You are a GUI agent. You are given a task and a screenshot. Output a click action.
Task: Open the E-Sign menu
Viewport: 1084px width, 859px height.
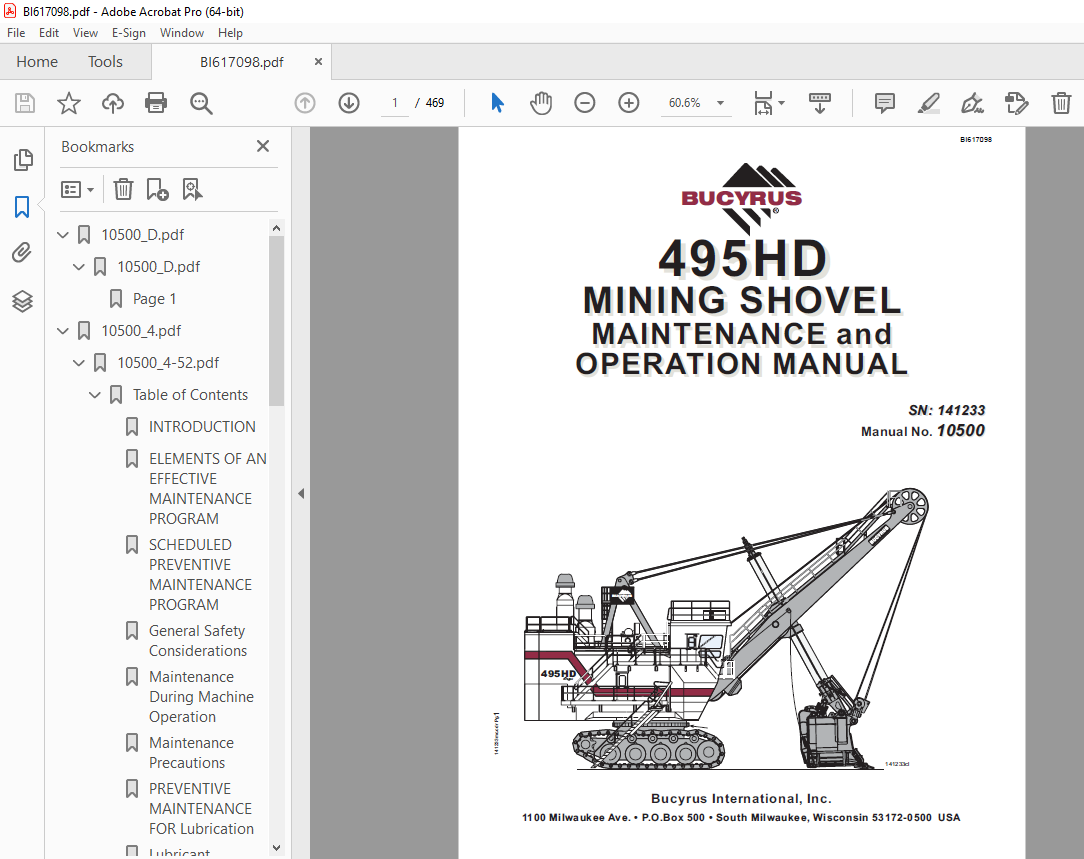(x=129, y=32)
